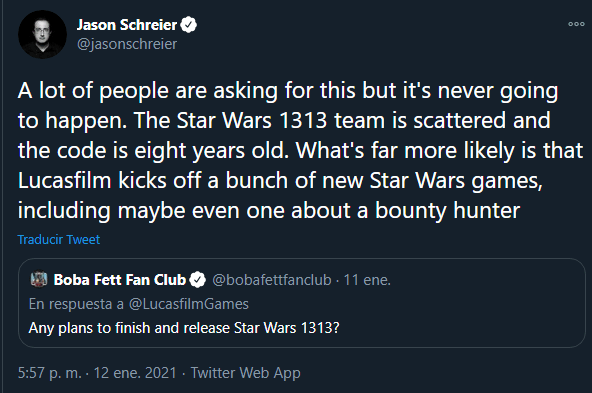Click the quoted tweet's 11 ene. date
This screenshot has width=592, height=393.
click(367, 280)
